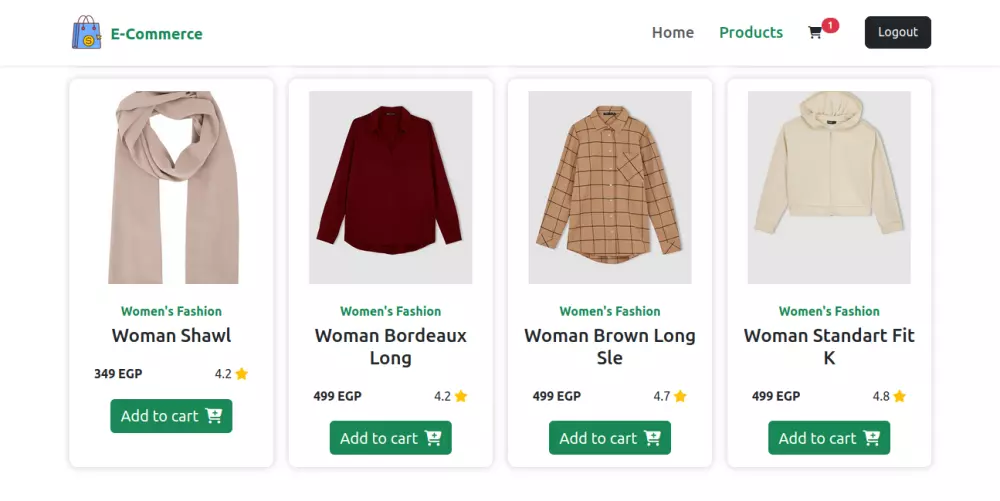The width and height of the screenshot is (1000, 501).
Task: Open the Woman Standart Fit K title
Action: pos(829,346)
